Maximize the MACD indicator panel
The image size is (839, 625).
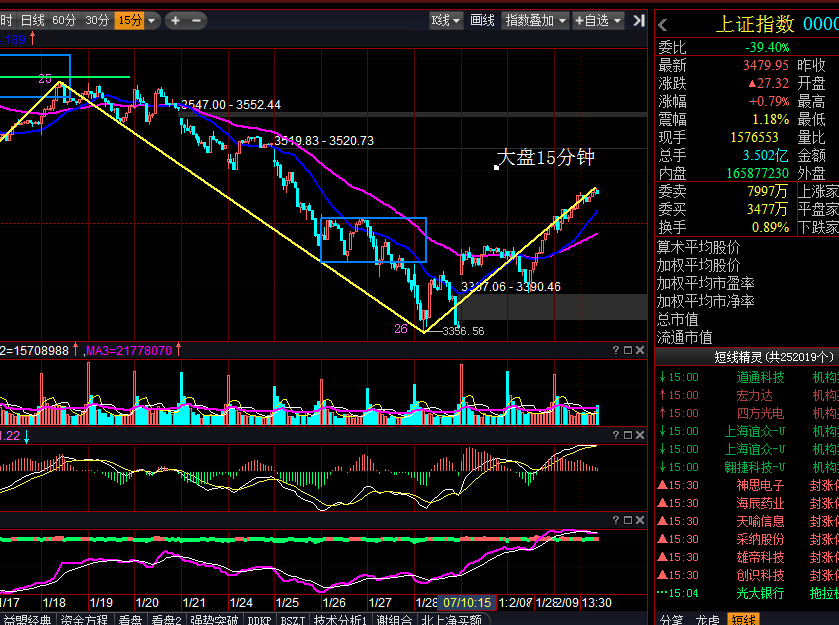pos(628,435)
